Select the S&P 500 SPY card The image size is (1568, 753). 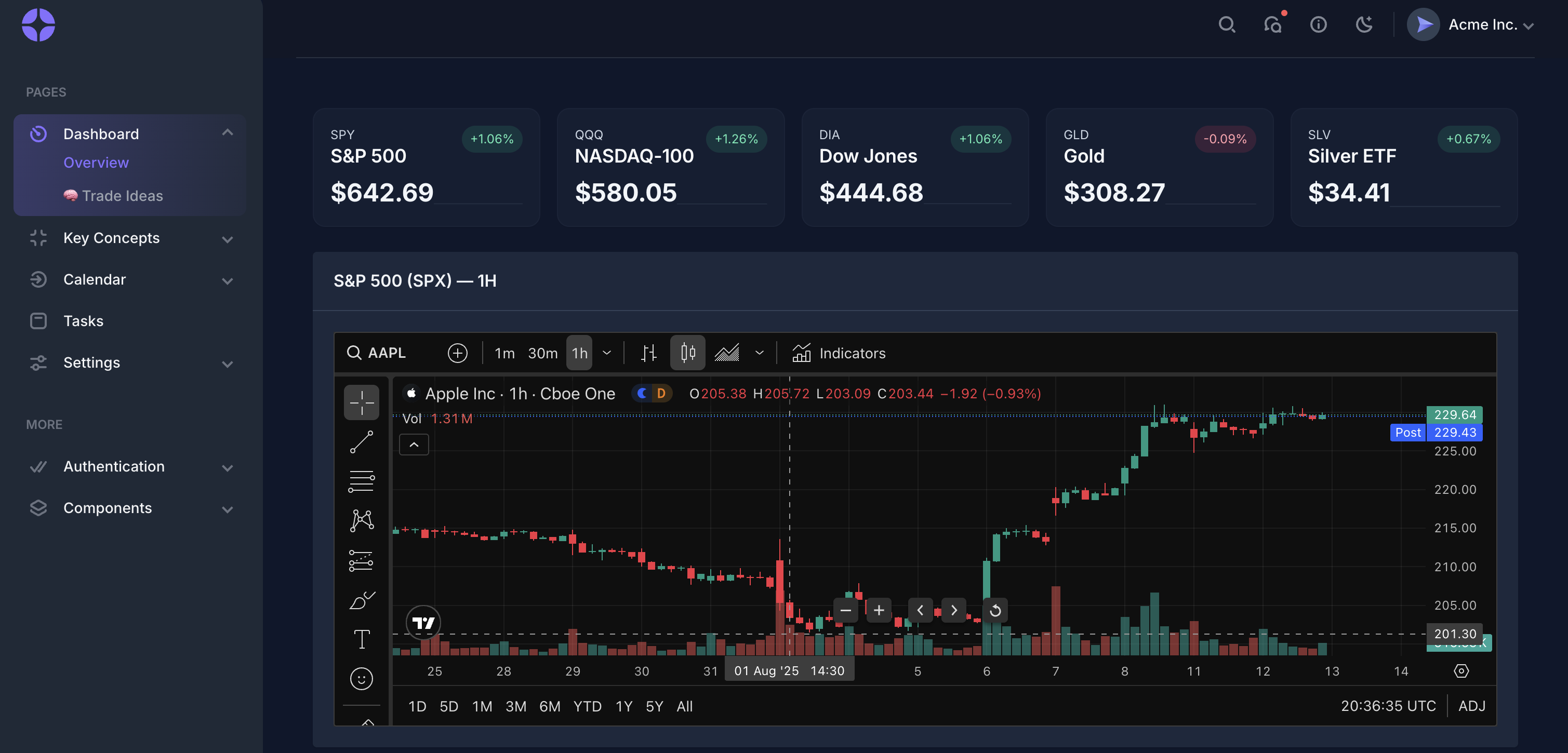pos(426,167)
